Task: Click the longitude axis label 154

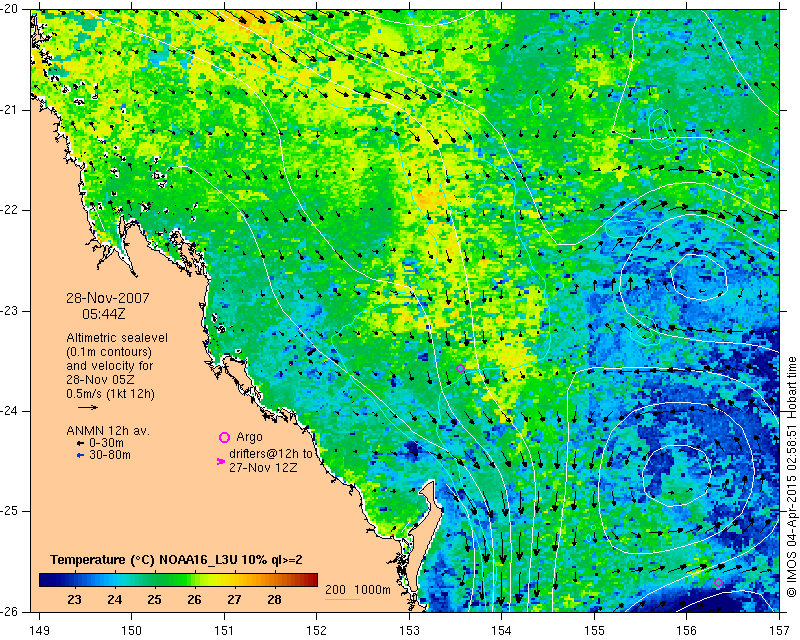Action: [x=502, y=631]
